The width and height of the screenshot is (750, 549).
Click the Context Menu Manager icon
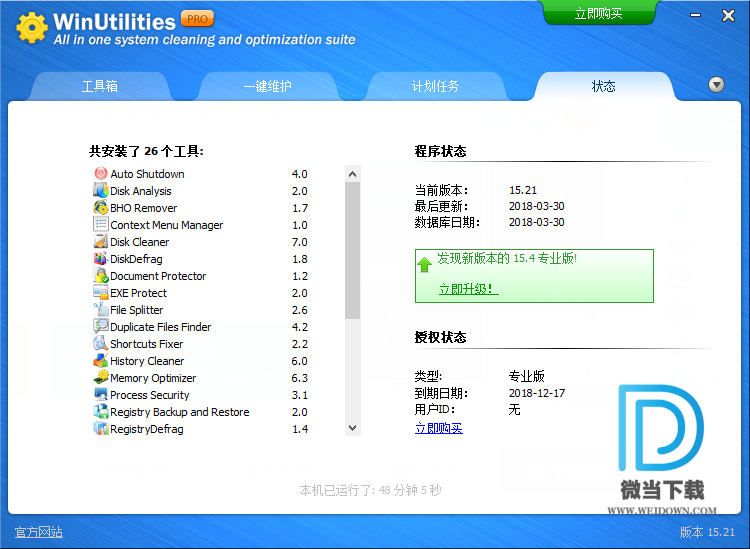[x=100, y=224]
